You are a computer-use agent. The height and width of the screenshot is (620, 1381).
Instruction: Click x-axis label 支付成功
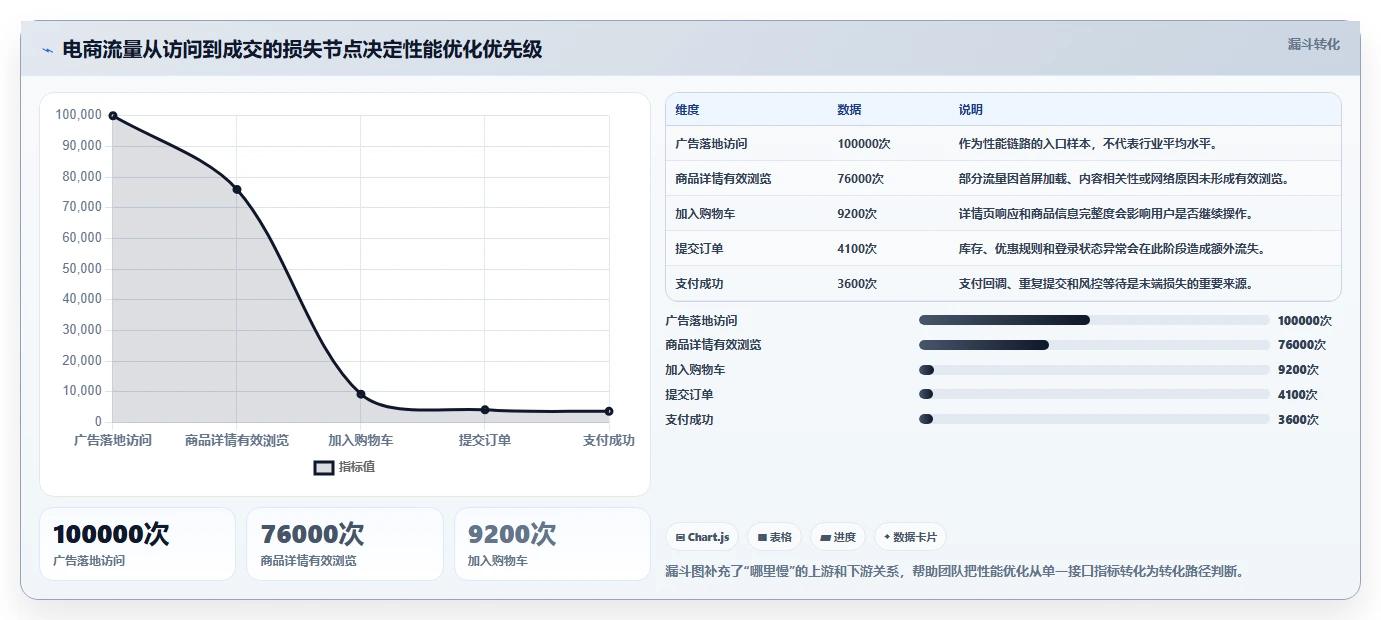609,440
